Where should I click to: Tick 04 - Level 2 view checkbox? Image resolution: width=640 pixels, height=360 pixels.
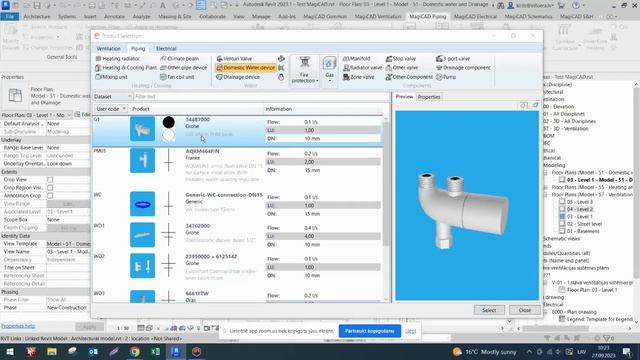tap(562, 209)
